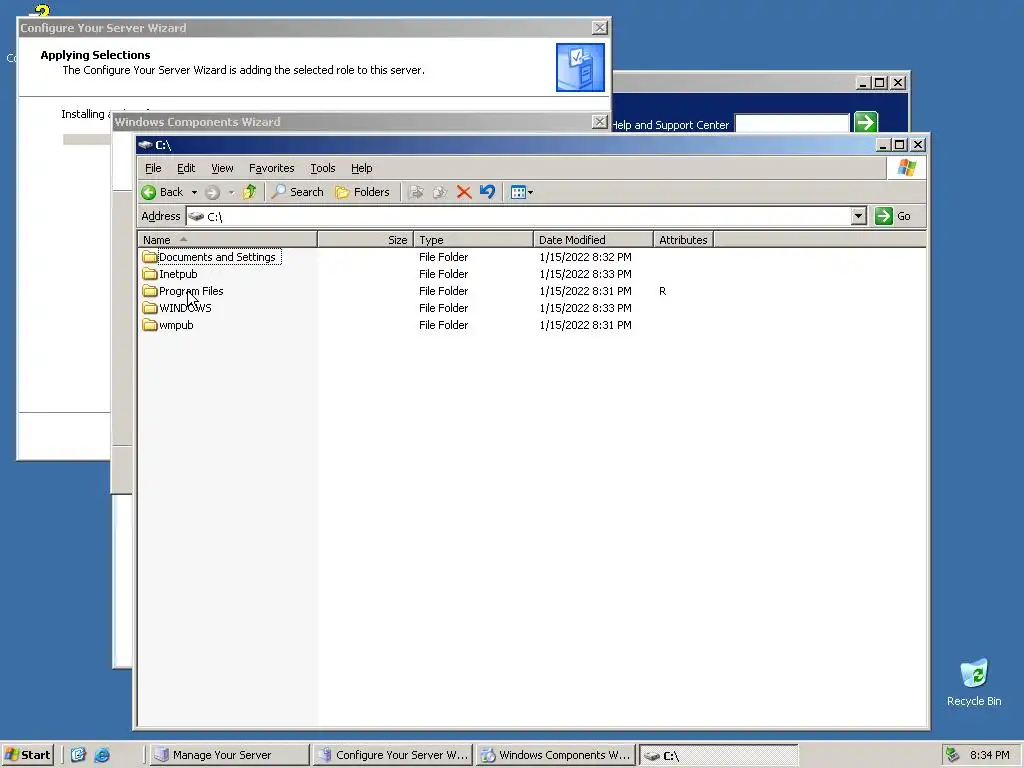Screen dimensions: 1024x768
Task: Open the Help menu
Action: (361, 168)
